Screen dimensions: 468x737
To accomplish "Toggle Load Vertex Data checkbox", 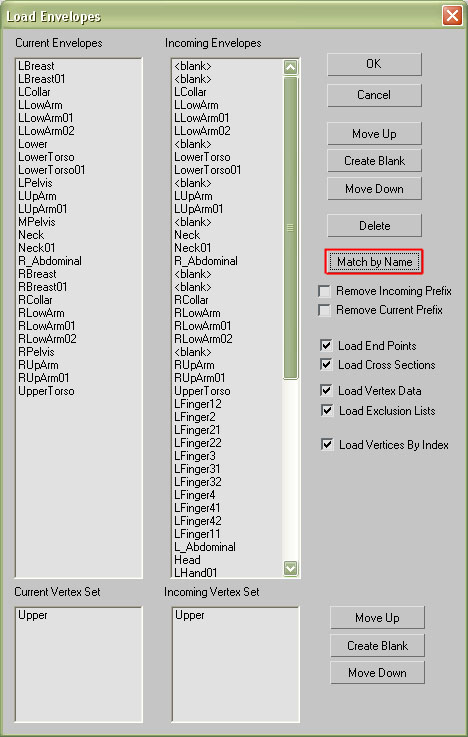I will pyautogui.click(x=326, y=390).
